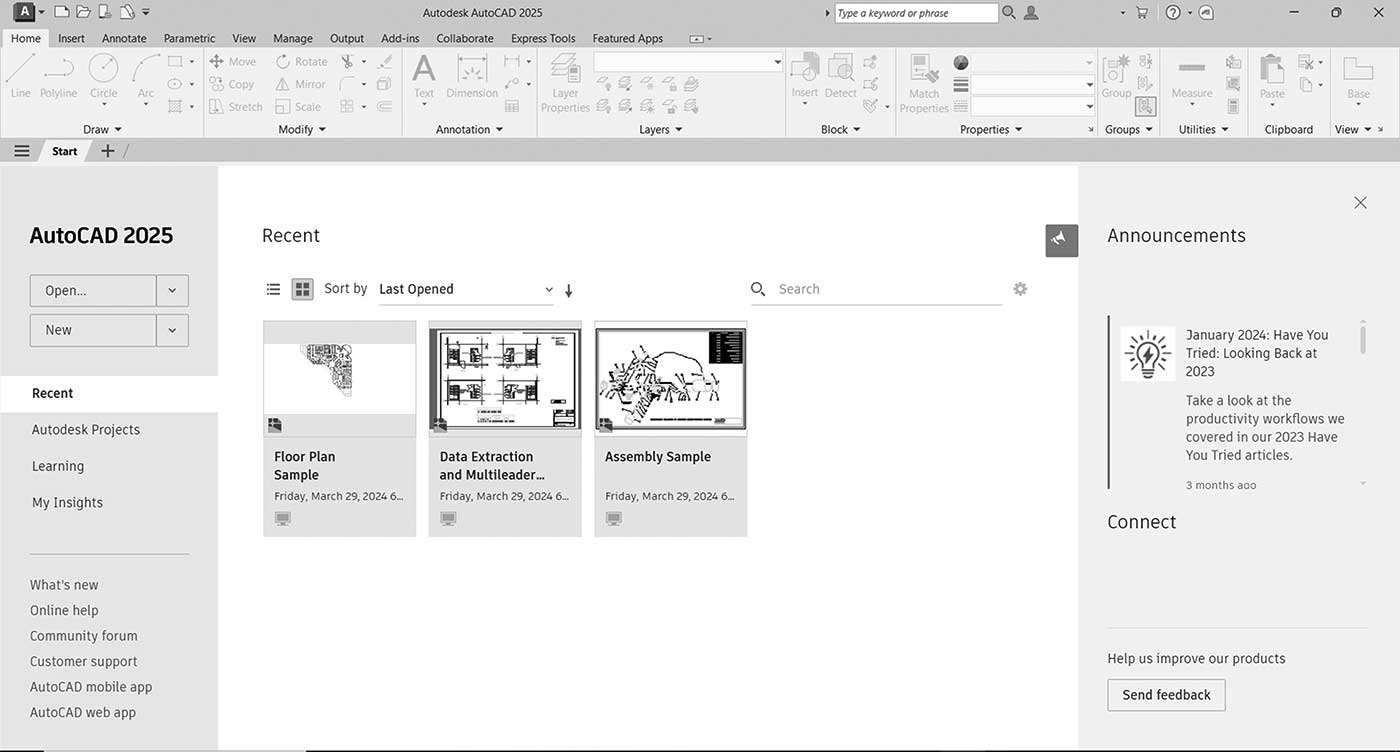The height and width of the screenshot is (752, 1400).
Task: Toggle Group Selection in the Groups panel
Action: tap(1146, 106)
